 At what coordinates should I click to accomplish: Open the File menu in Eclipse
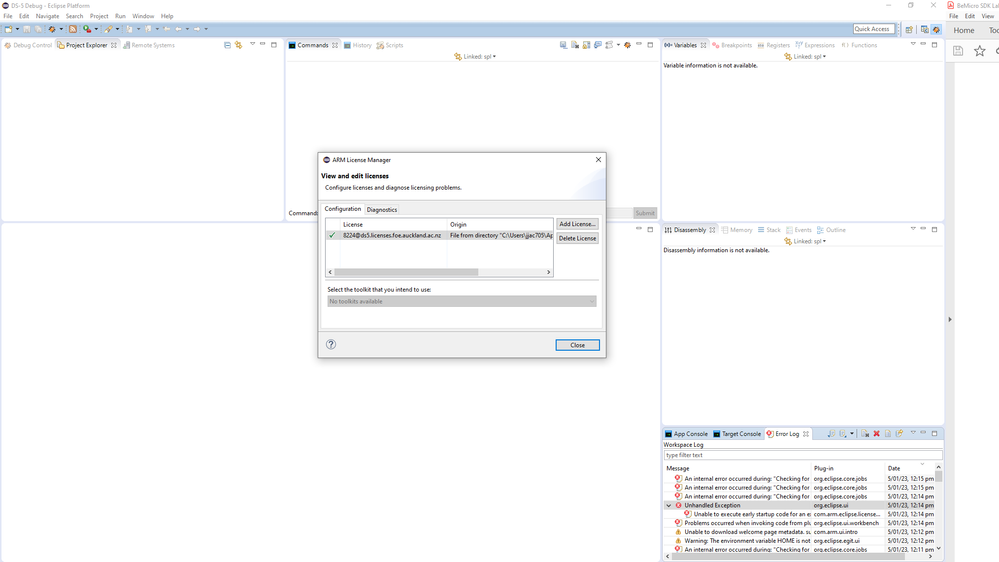coord(8,16)
